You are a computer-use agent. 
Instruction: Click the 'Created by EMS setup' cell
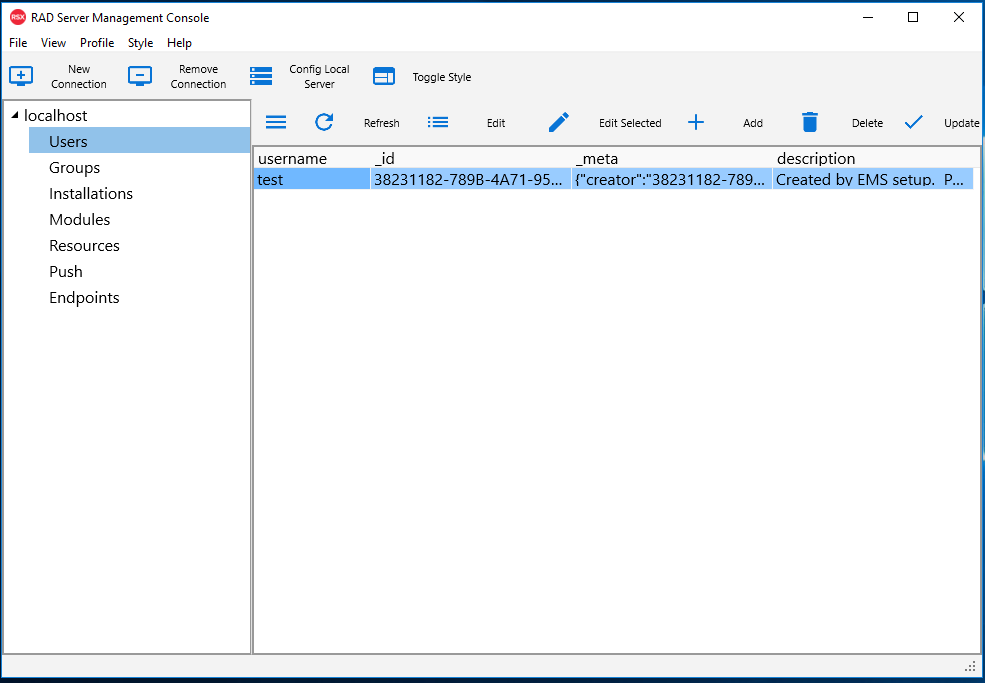[x=874, y=179]
